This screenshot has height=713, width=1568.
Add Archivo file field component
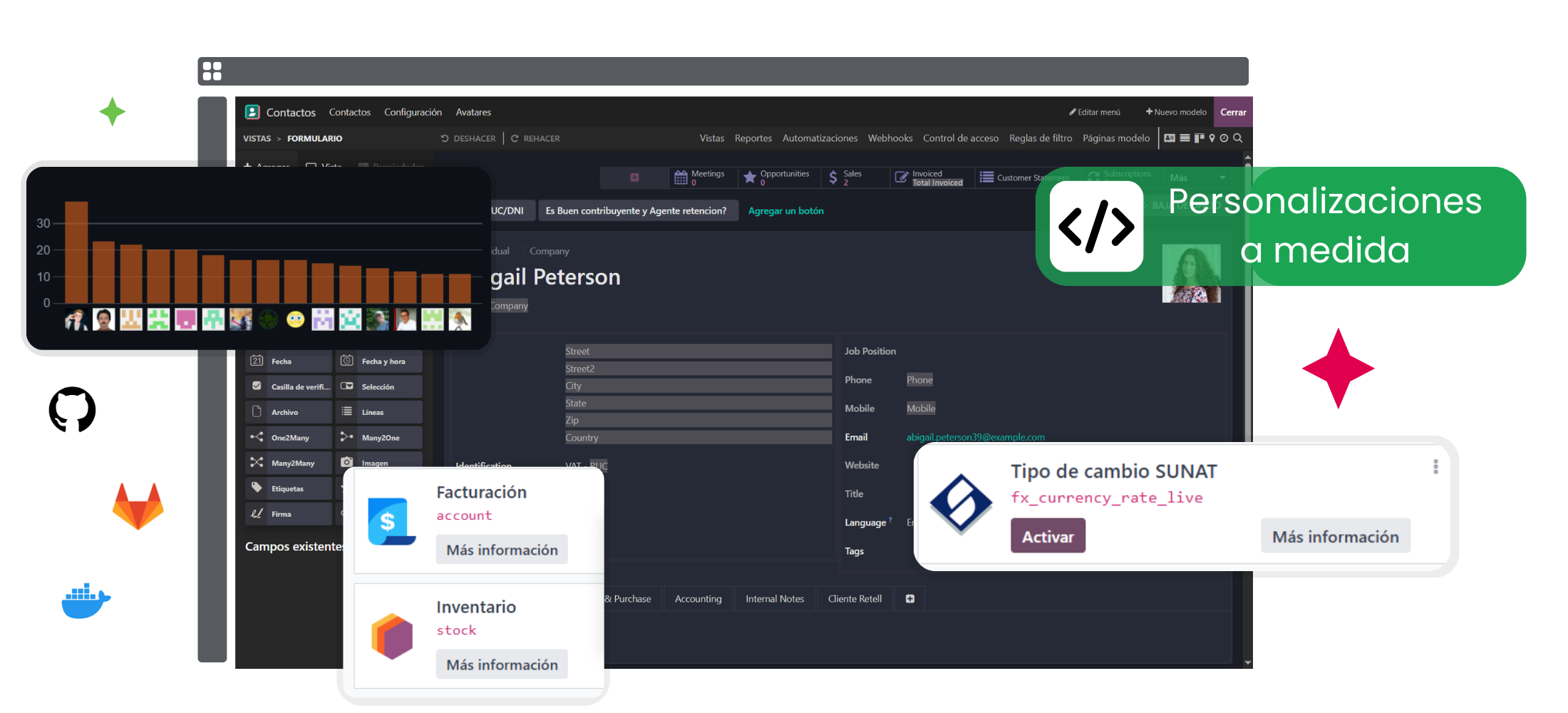click(x=289, y=412)
